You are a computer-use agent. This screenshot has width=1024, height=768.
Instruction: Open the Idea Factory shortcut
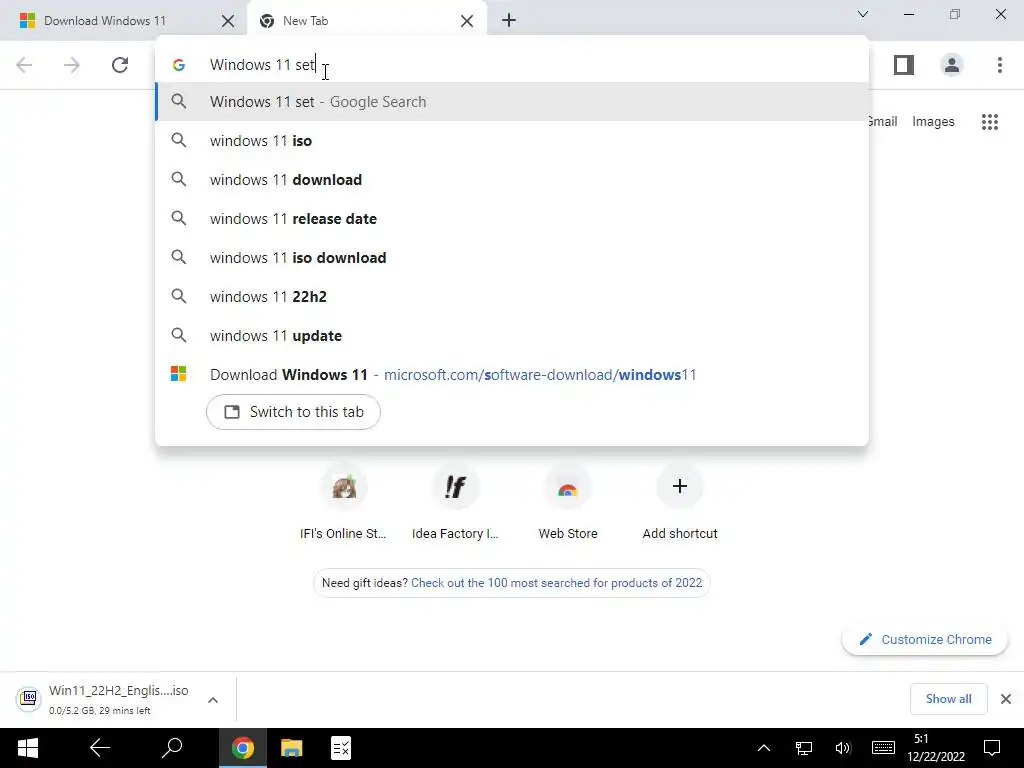(x=455, y=504)
